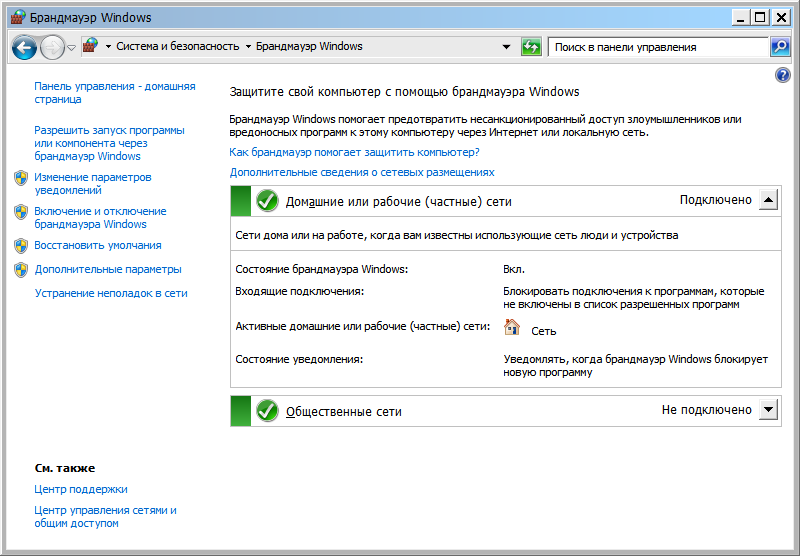
Task: Click 'Состояние брандмауэра Windows:' label
Action: tap(321, 269)
